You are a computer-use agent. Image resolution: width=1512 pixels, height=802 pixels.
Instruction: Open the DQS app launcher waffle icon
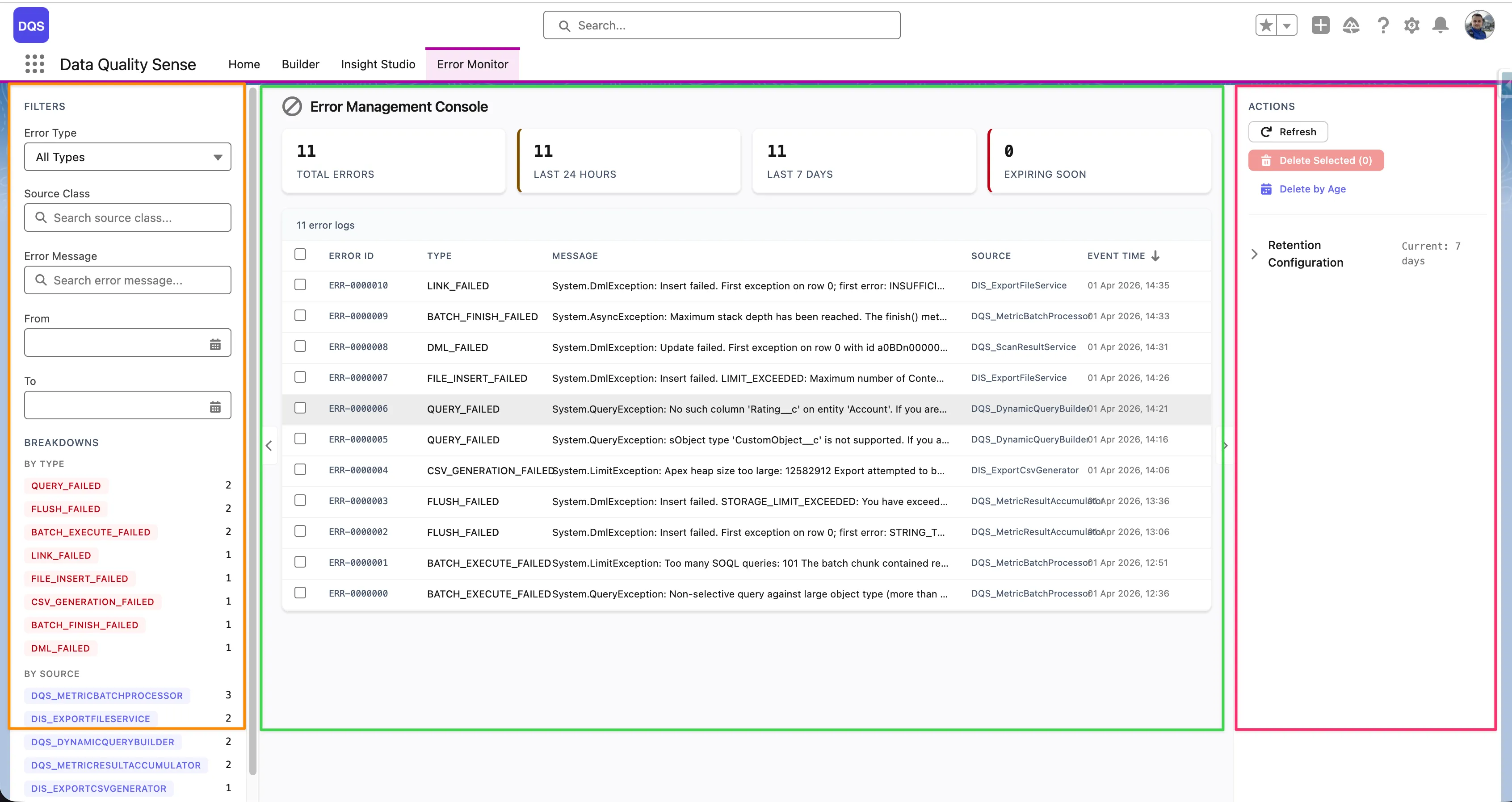click(x=35, y=64)
